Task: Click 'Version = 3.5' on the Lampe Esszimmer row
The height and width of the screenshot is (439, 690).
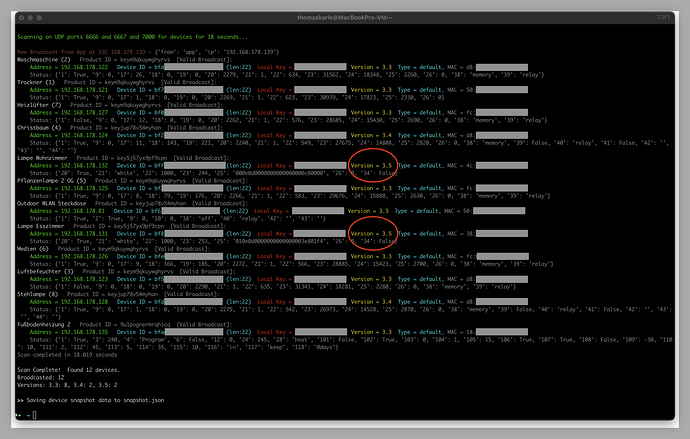Action: pos(371,234)
